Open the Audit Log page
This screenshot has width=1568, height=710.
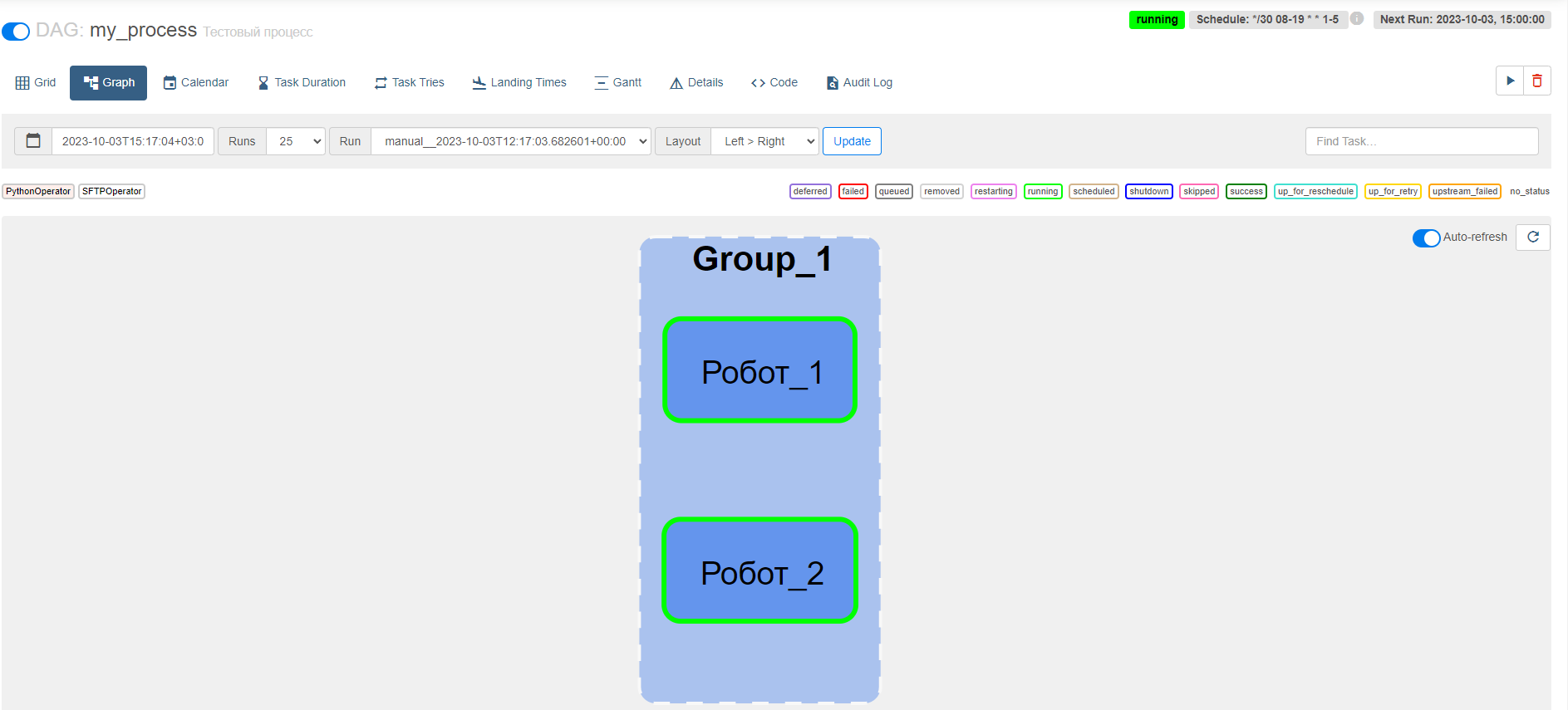[x=859, y=83]
